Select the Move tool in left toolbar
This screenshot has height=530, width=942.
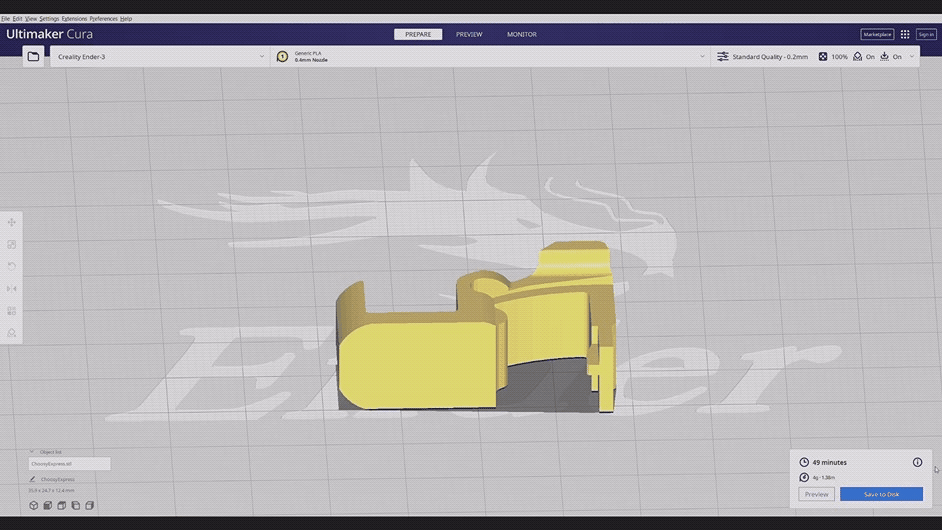coord(12,222)
